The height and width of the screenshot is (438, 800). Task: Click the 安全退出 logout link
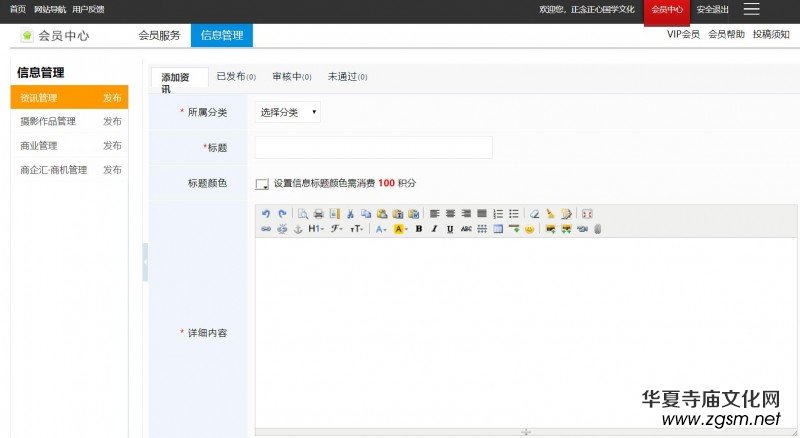tap(712, 10)
